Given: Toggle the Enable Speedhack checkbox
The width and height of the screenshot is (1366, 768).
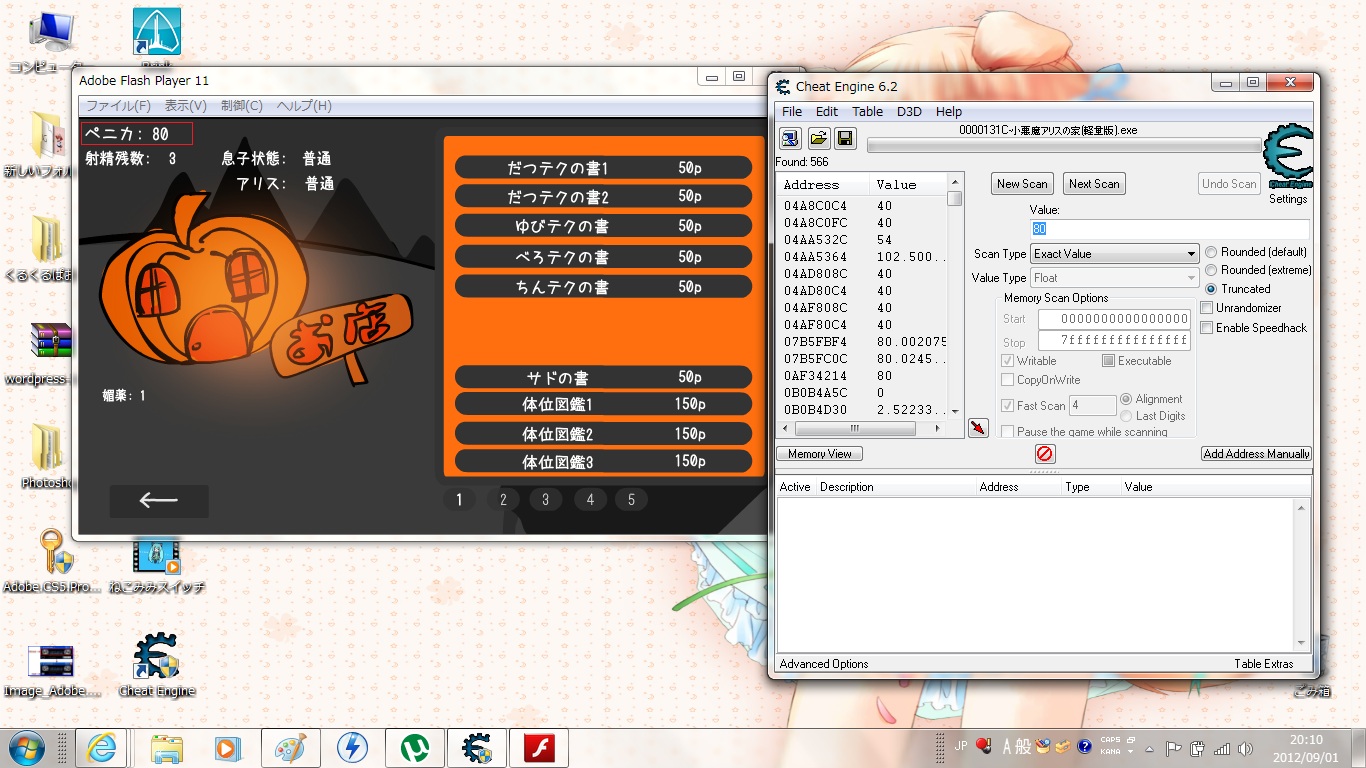Looking at the screenshot, I should pyautogui.click(x=1207, y=328).
